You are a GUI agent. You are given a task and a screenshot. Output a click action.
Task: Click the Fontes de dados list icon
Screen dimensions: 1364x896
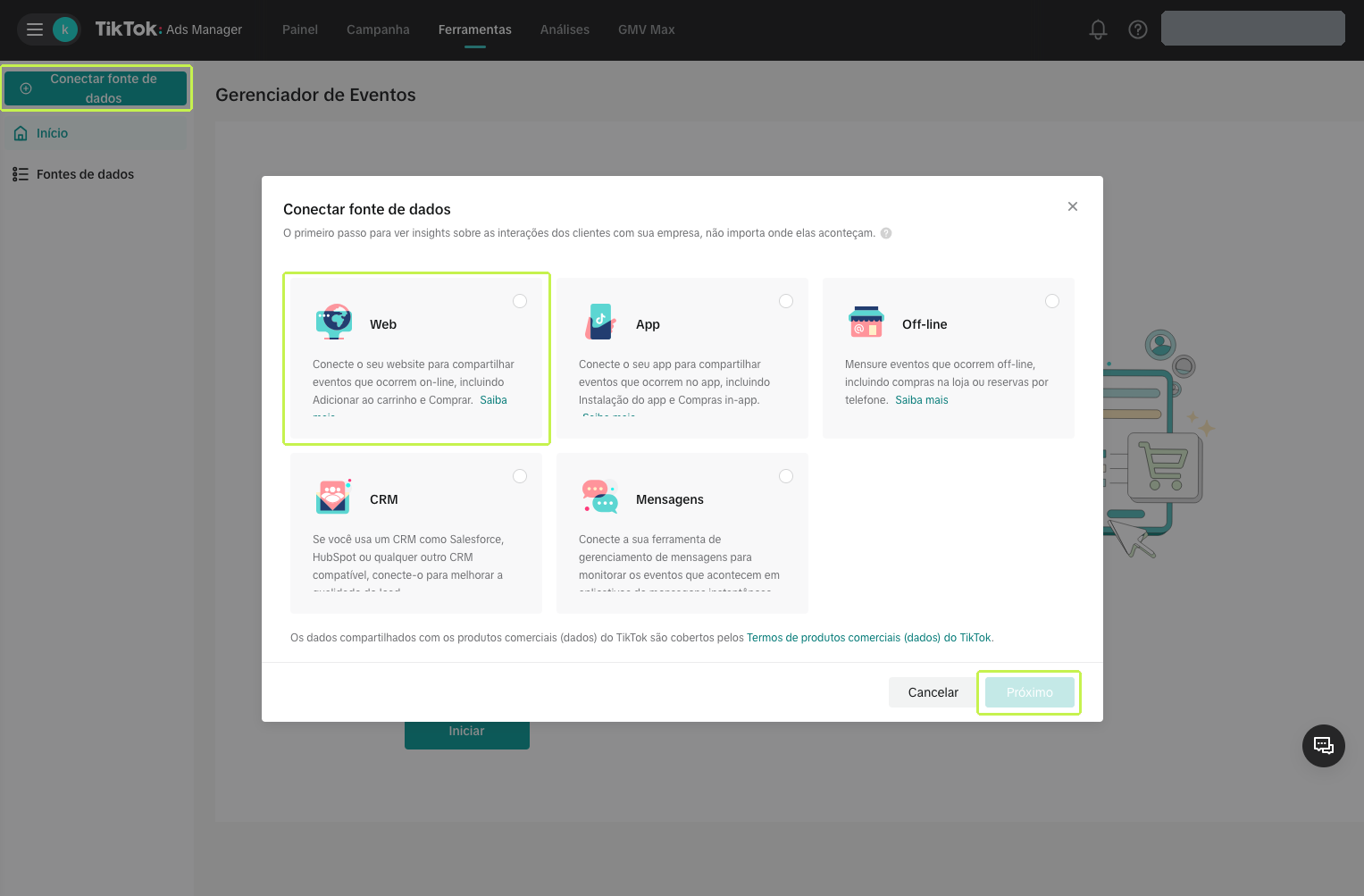click(x=21, y=174)
